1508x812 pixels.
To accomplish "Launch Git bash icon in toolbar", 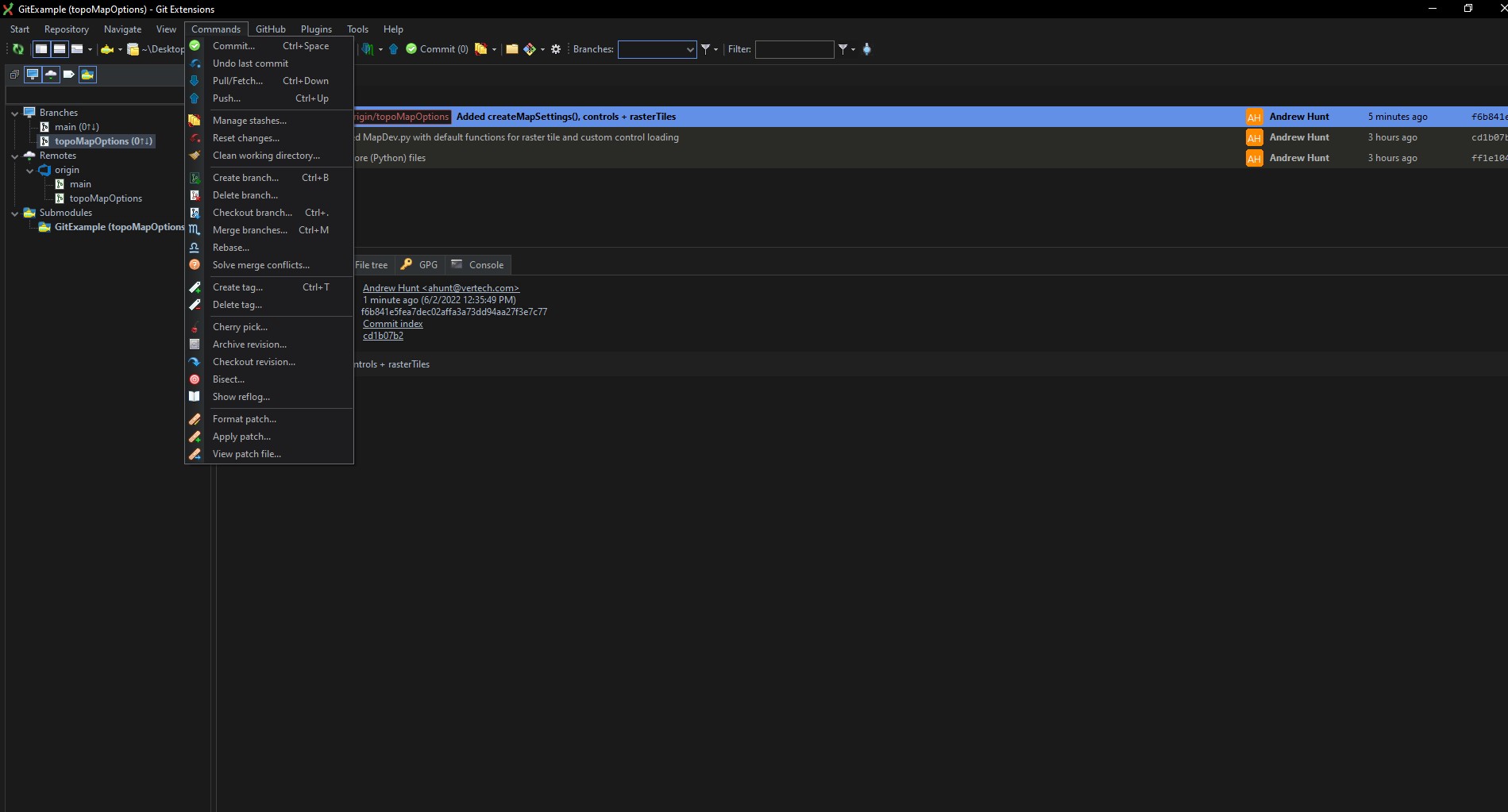I will (530, 49).
